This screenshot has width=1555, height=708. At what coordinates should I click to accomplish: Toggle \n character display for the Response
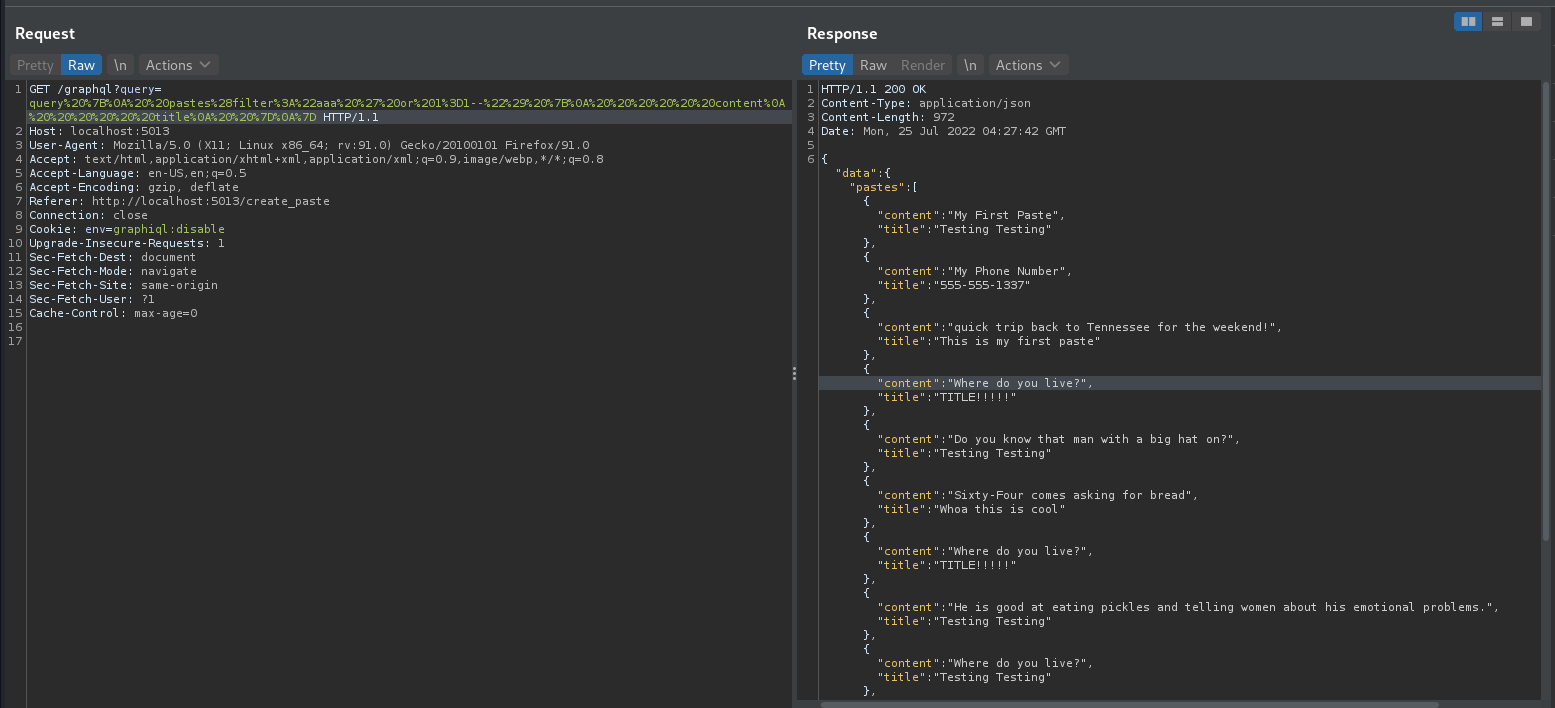click(x=970, y=64)
